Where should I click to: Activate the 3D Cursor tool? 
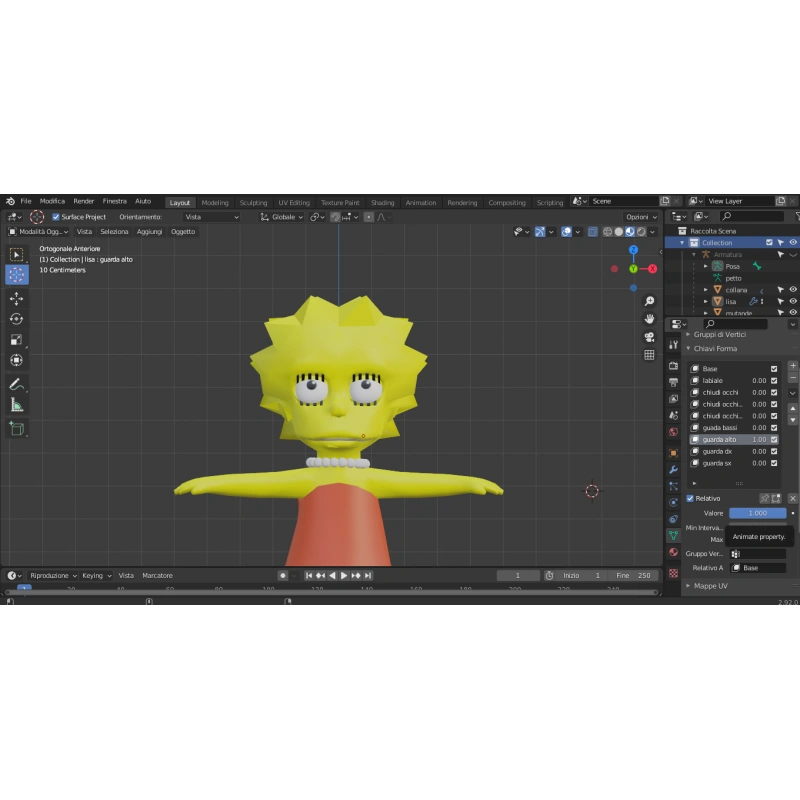(x=16, y=274)
